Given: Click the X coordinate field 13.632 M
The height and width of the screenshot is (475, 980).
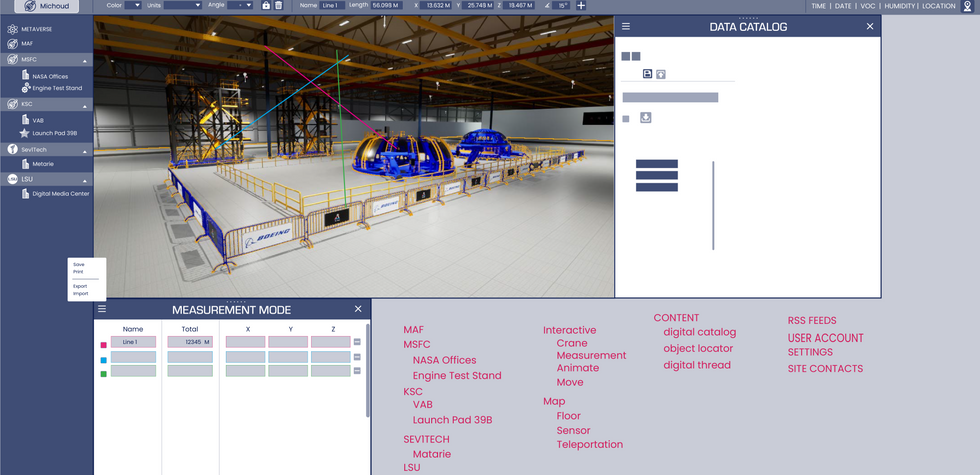Looking at the screenshot, I should coord(434,5).
